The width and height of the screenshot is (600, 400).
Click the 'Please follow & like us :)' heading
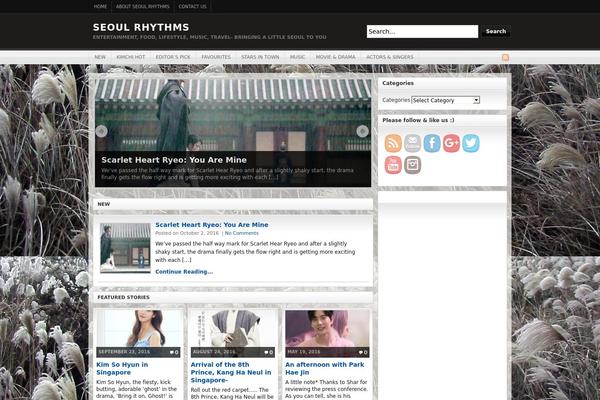tap(418, 120)
